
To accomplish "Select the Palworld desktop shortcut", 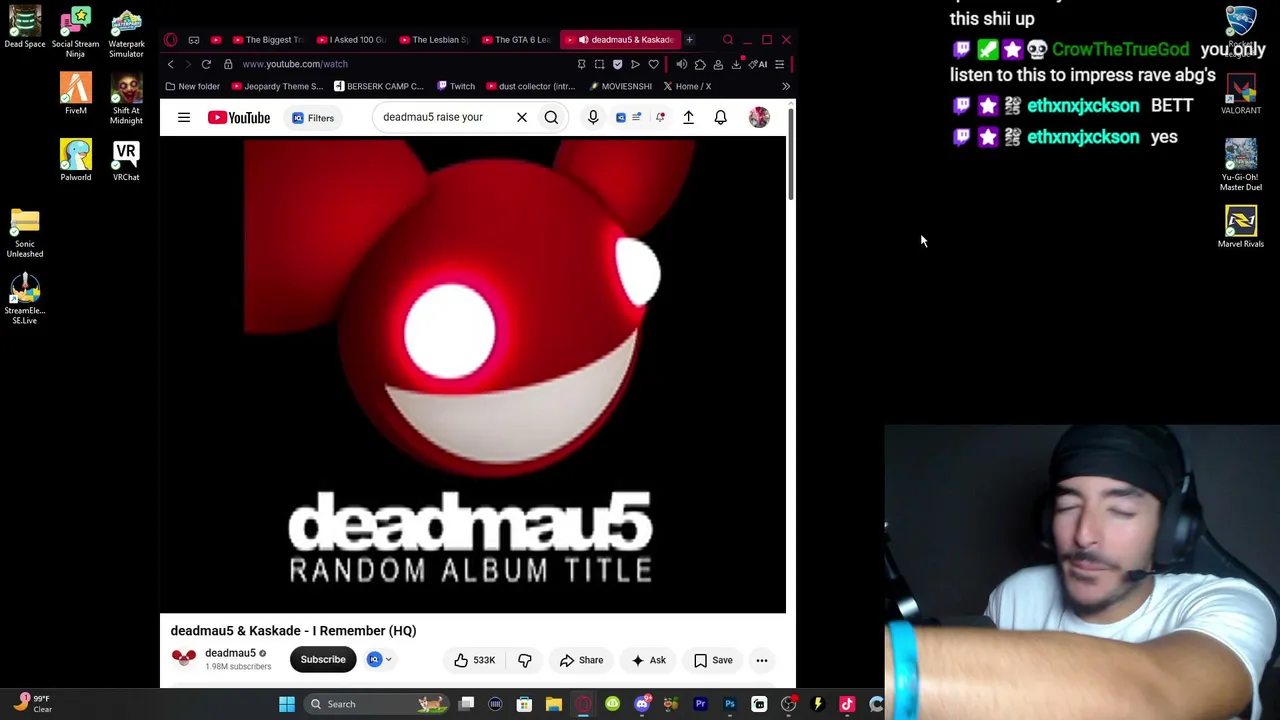I will [76, 161].
